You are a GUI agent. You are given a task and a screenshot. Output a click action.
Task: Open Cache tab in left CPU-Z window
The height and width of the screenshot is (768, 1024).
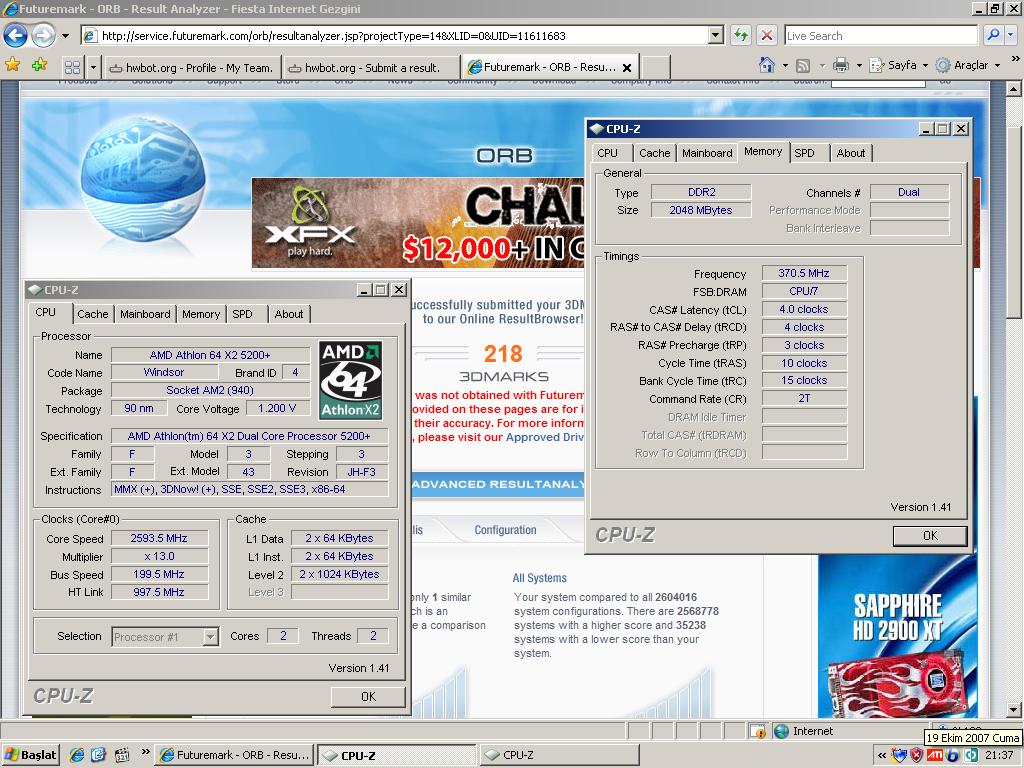tap(93, 314)
